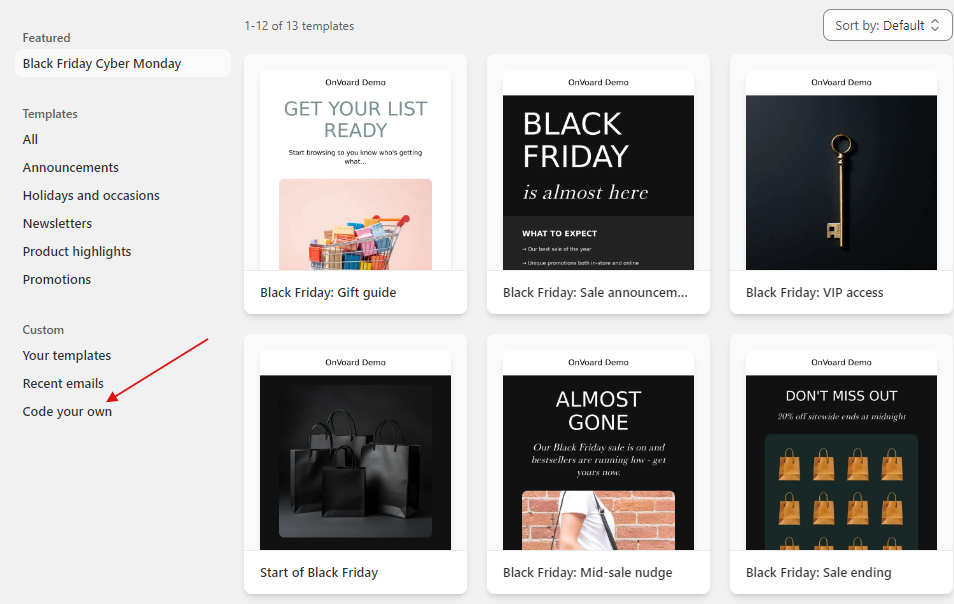
Task: Open the Promotions template category
Action: click(56, 279)
